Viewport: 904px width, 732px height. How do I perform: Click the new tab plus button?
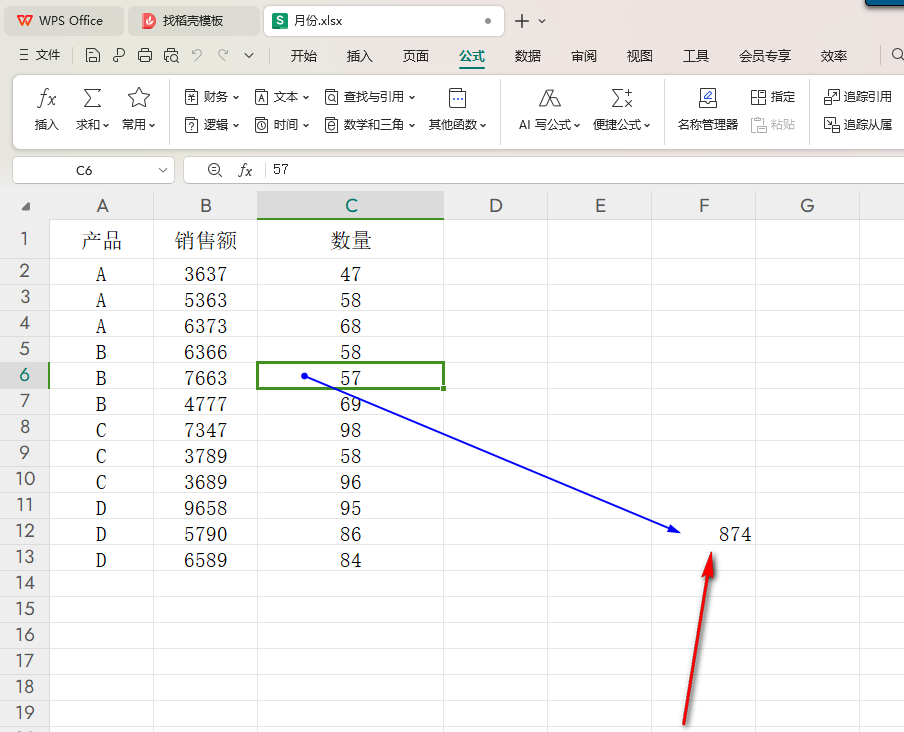tap(522, 21)
